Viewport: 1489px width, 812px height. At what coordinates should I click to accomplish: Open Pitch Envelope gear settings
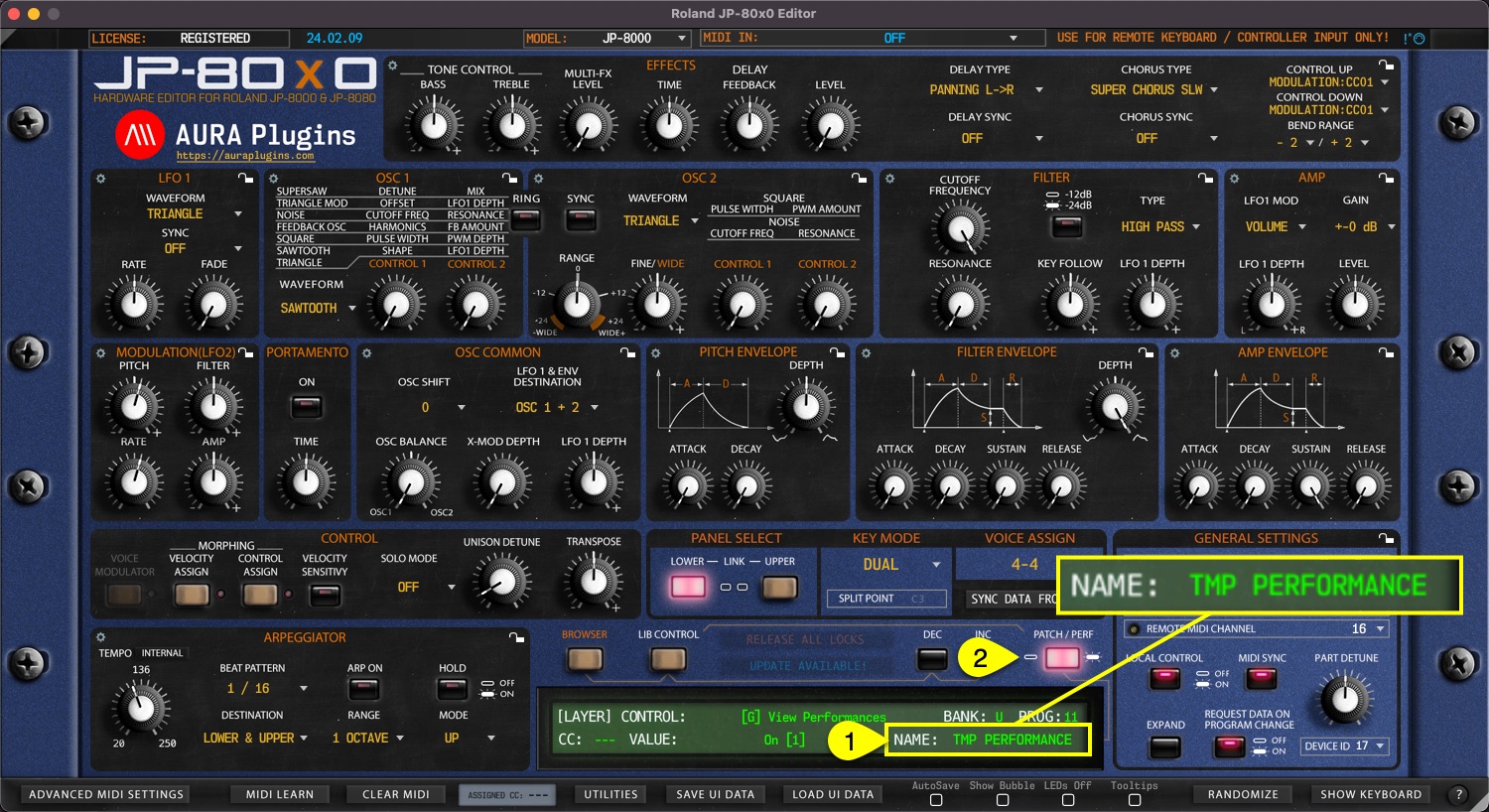(655, 352)
